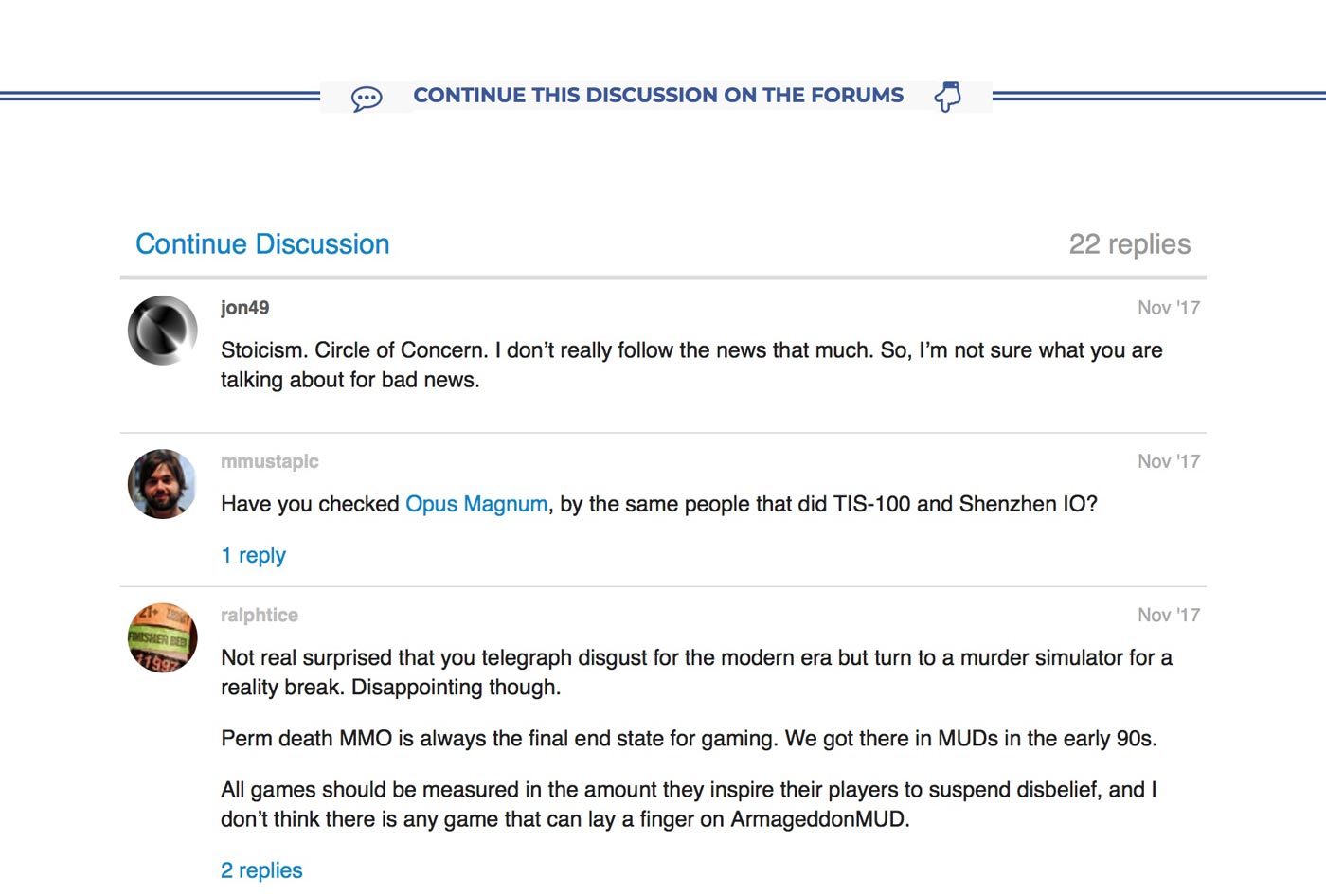This screenshot has height=896, width=1326.
Task: Expand 2 replies under ralphtice's post
Action: point(261,869)
